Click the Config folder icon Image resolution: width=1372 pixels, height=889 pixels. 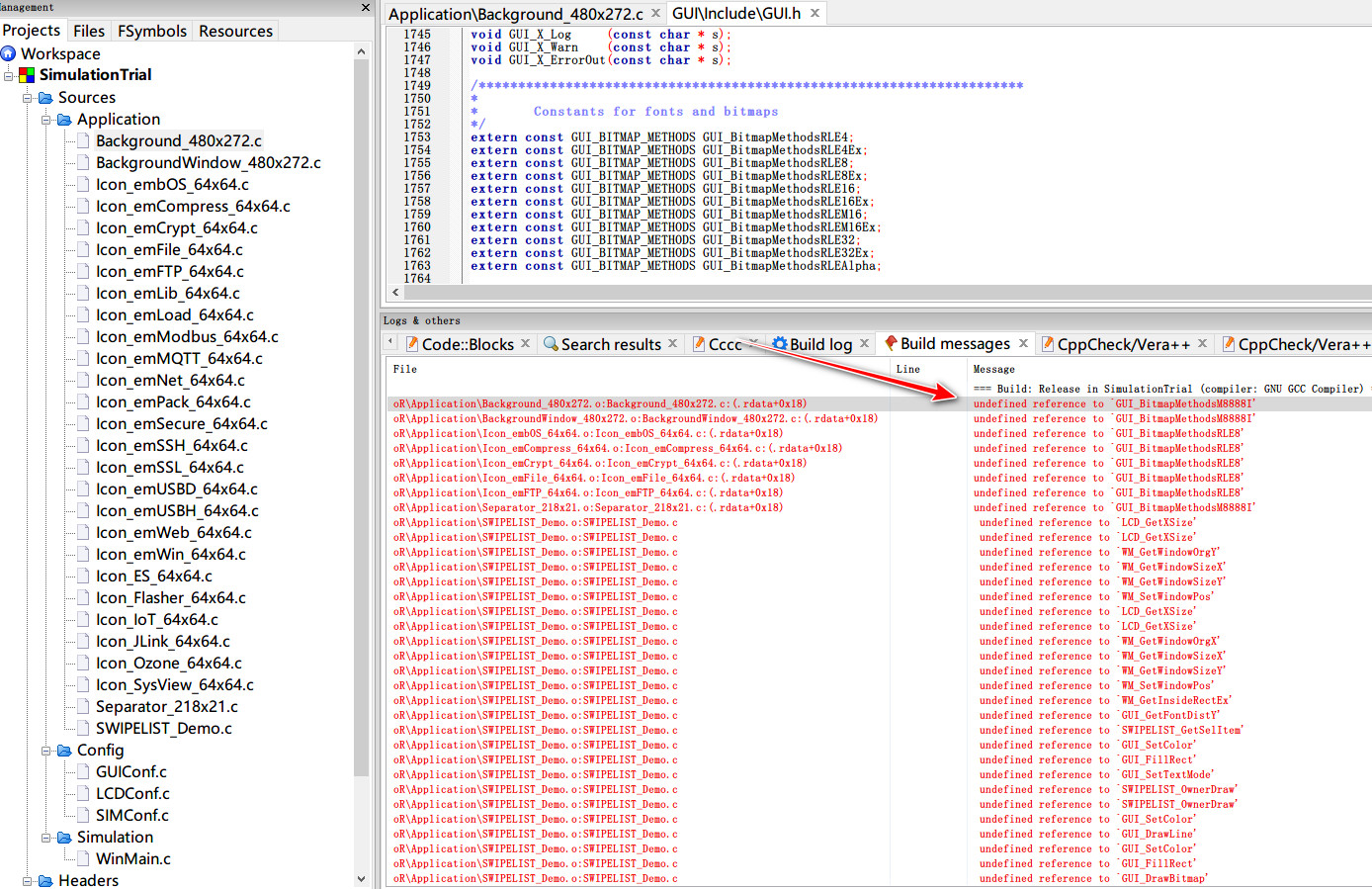[64, 751]
